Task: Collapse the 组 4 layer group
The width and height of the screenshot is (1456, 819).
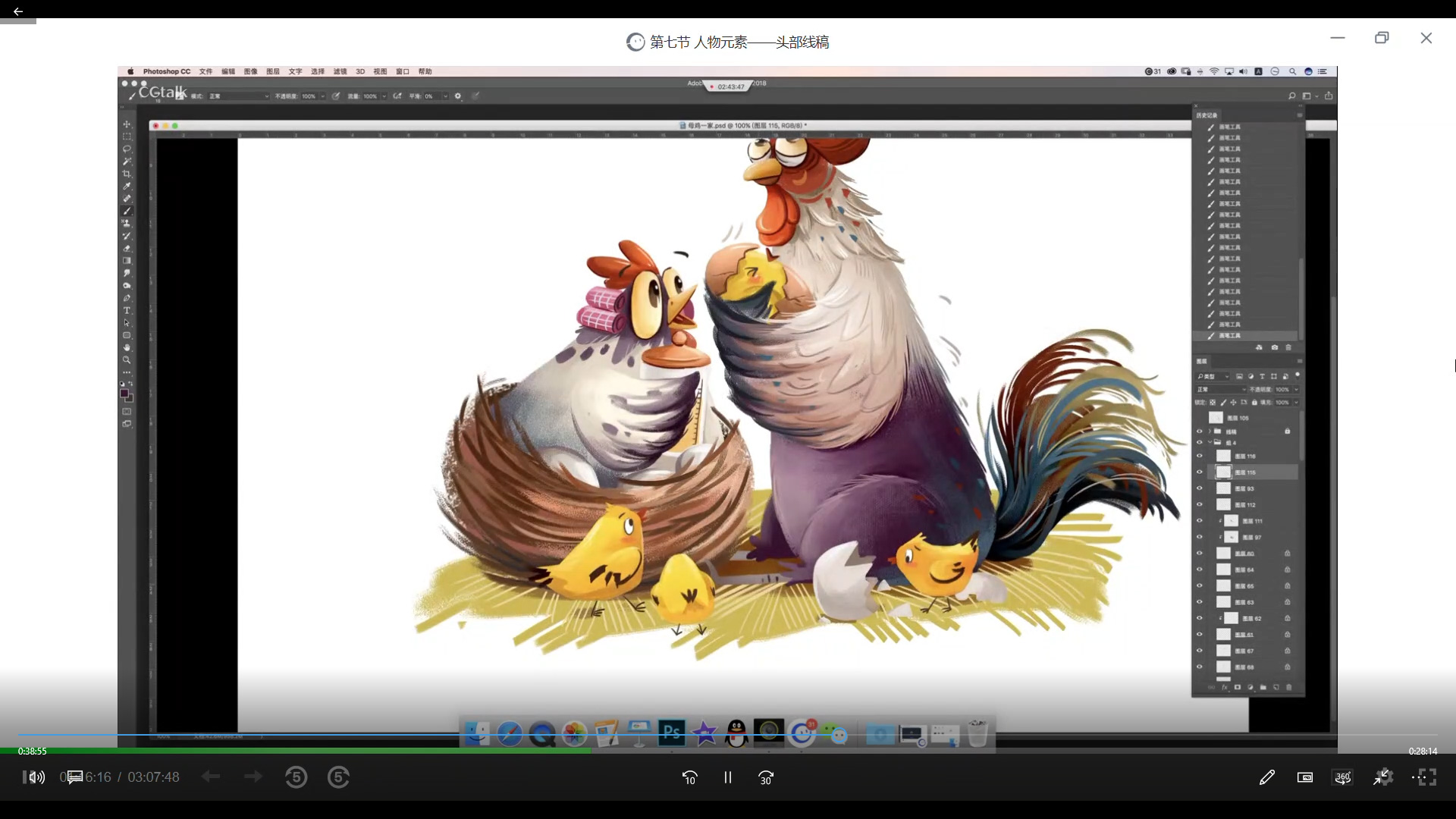Action: tap(1210, 442)
